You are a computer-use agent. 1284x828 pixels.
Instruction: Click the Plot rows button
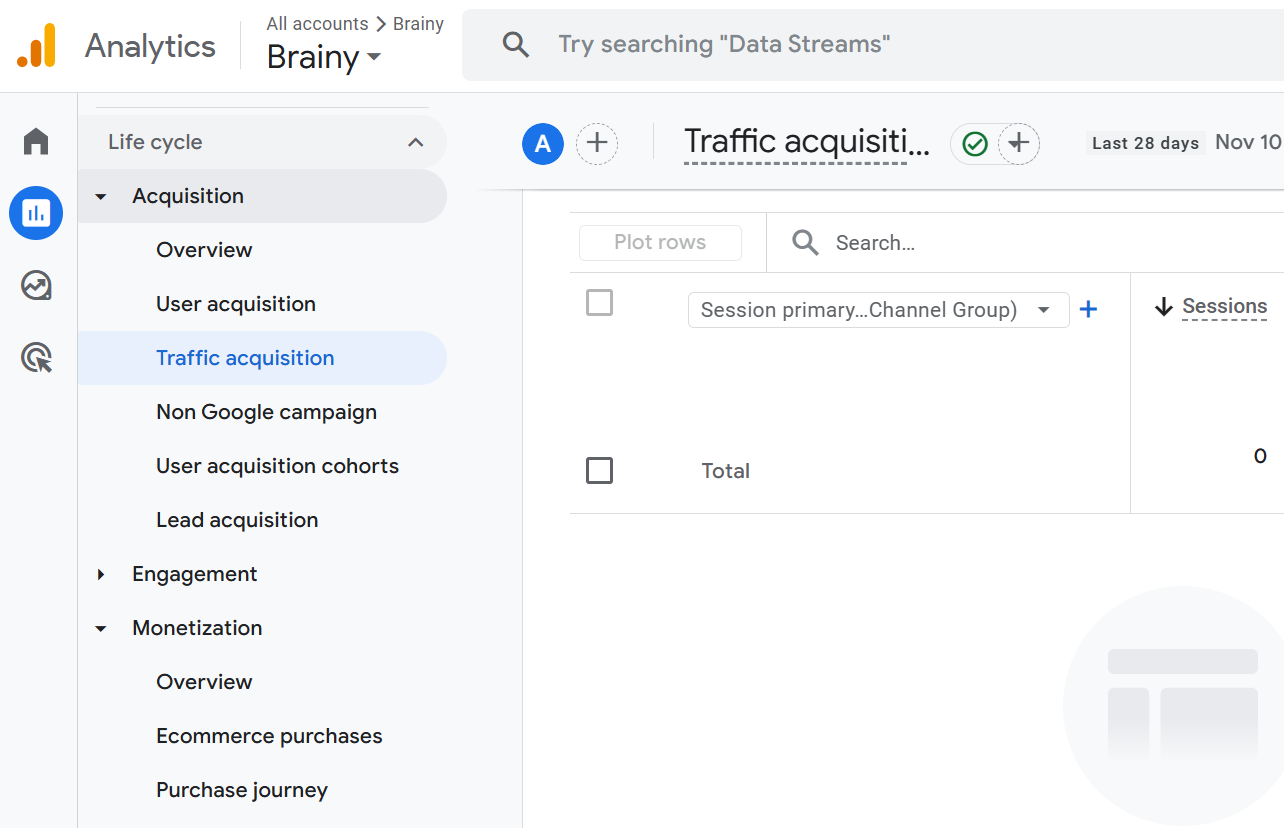click(660, 242)
